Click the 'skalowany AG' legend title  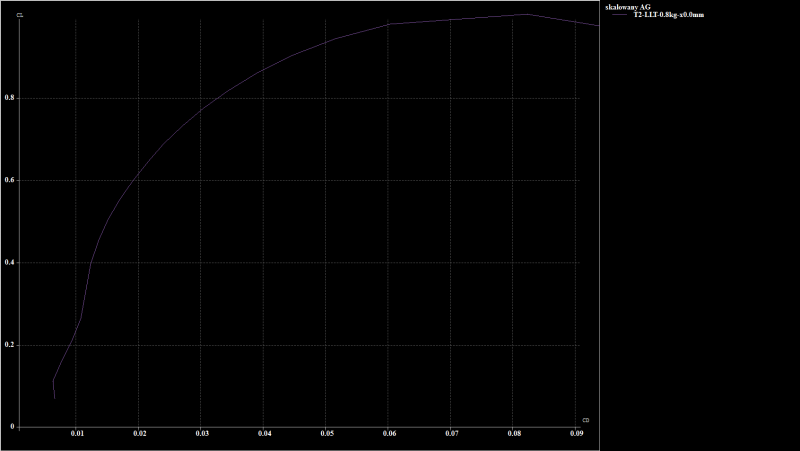[628, 7]
